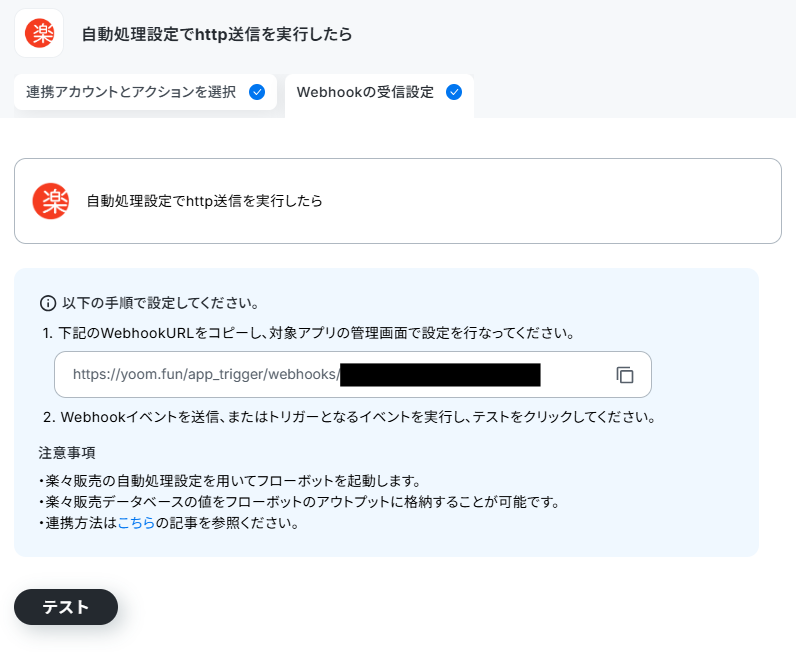Click the note about 楽々販売データベース output values
The width and height of the screenshot is (796, 652).
pyautogui.click(x=300, y=502)
